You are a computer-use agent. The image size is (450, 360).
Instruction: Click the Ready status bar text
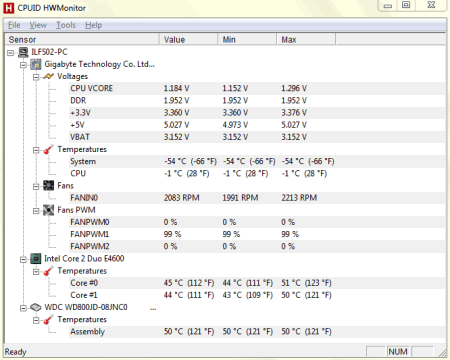coord(16,352)
